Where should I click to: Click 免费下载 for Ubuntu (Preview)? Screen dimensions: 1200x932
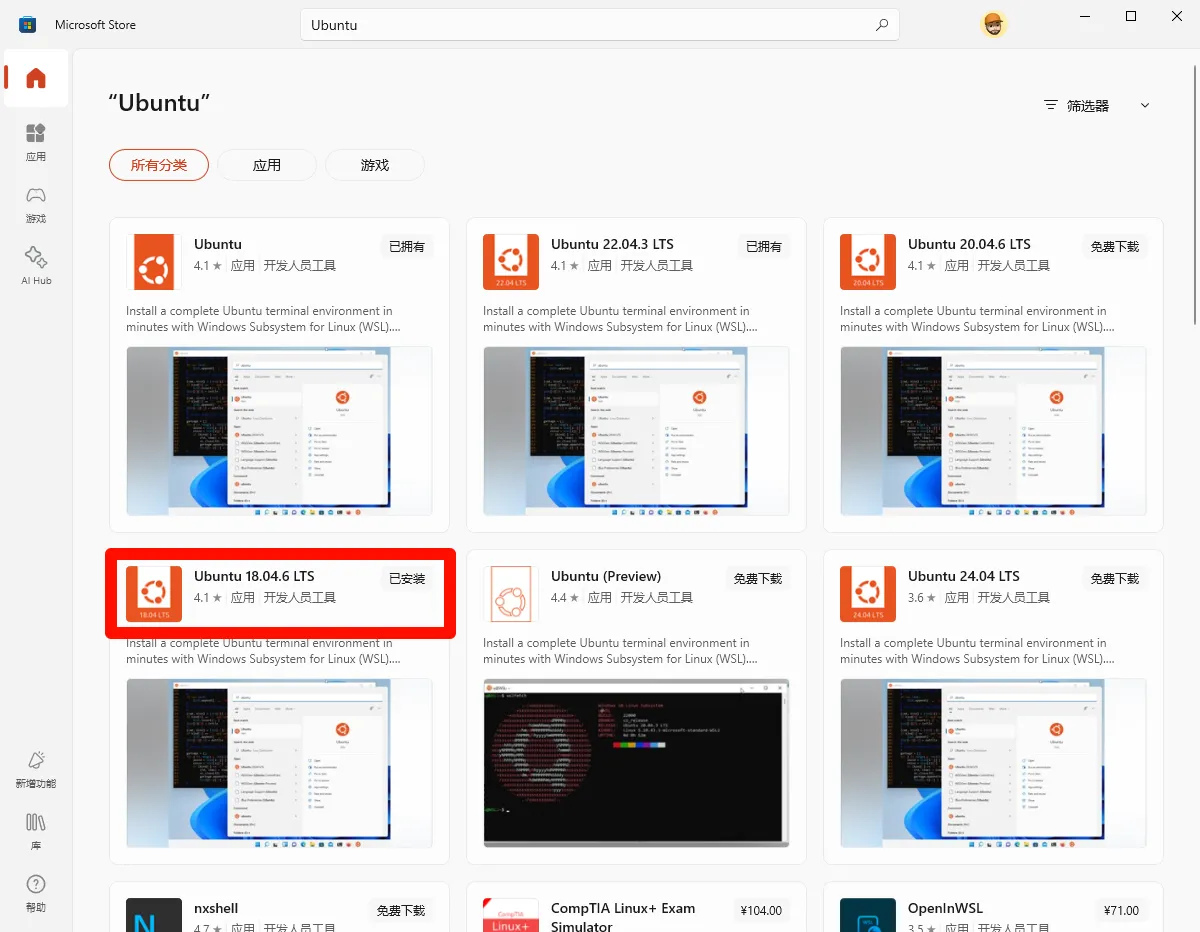(x=758, y=578)
